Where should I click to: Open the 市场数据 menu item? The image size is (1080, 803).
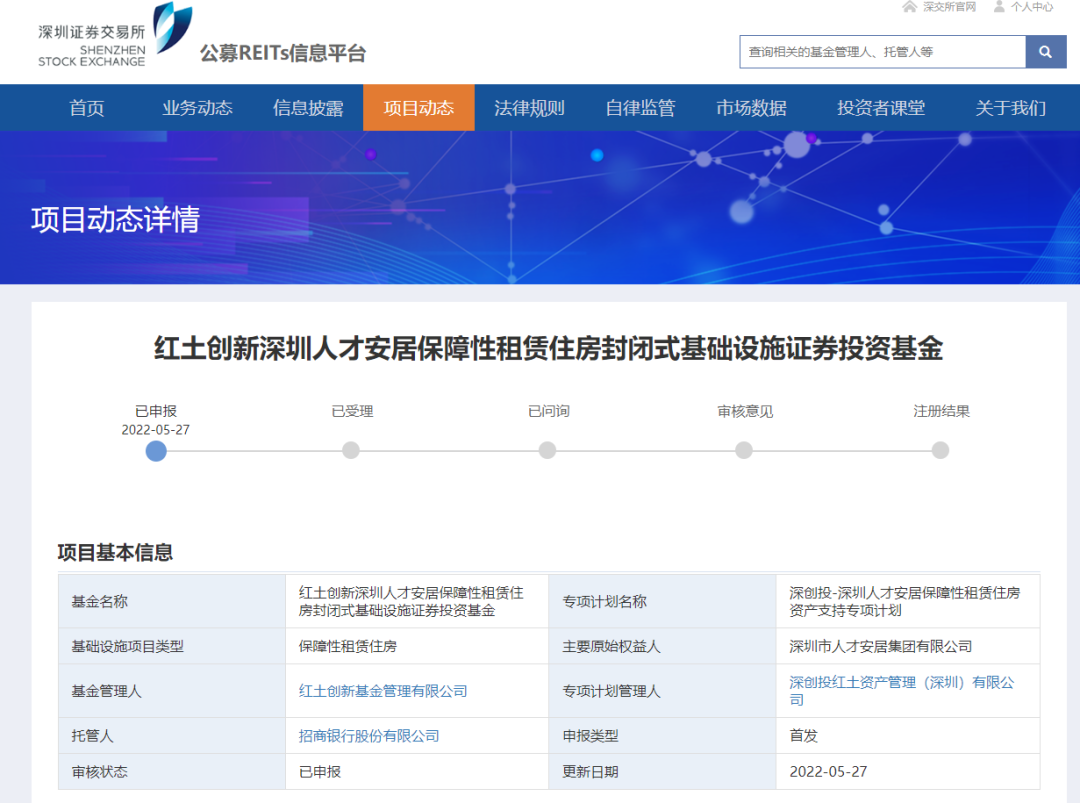pos(751,107)
